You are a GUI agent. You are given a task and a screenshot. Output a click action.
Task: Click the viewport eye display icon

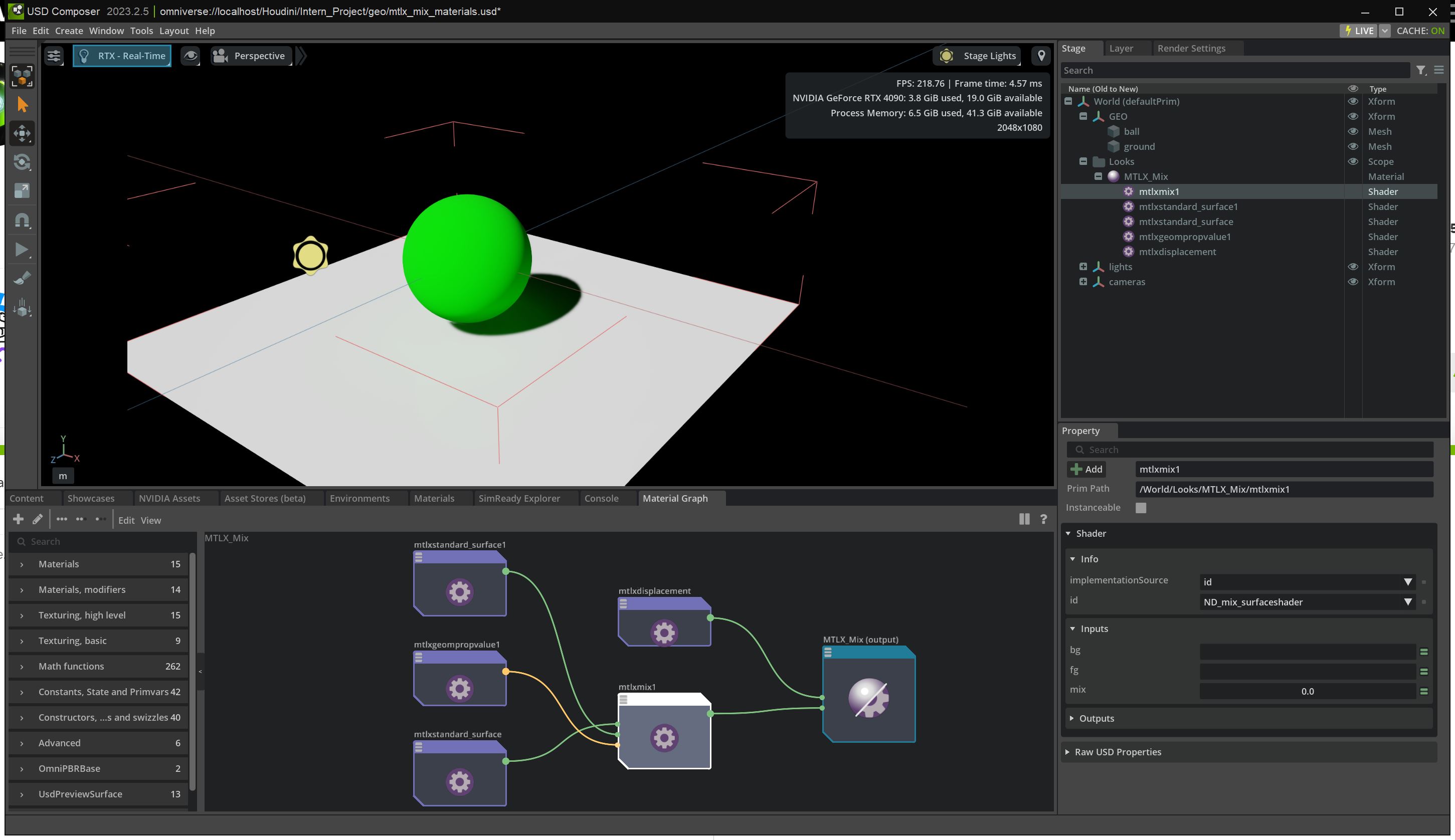click(x=191, y=56)
